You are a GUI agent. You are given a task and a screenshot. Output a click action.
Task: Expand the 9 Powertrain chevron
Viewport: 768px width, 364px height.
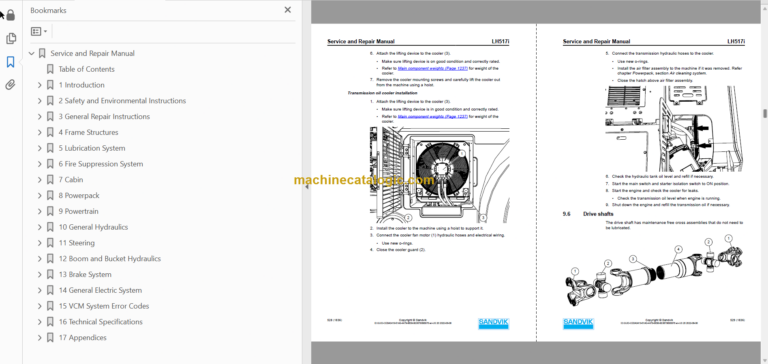click(x=40, y=211)
